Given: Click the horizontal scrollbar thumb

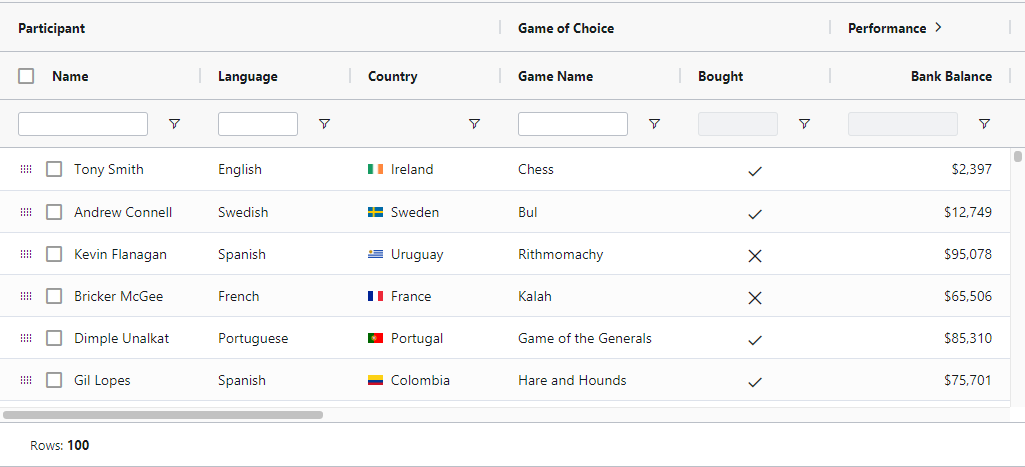Looking at the screenshot, I should click(x=163, y=414).
